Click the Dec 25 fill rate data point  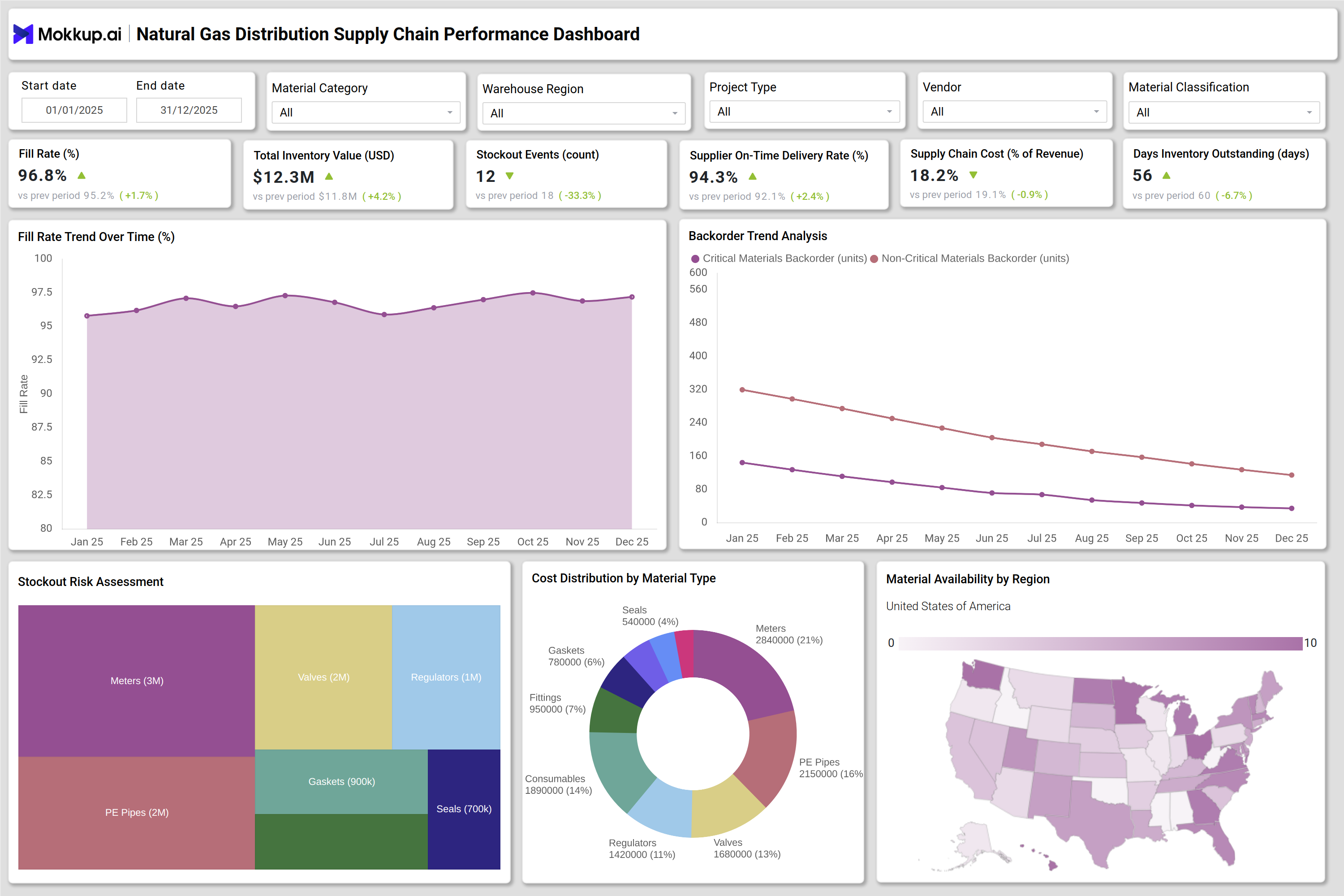coord(632,297)
